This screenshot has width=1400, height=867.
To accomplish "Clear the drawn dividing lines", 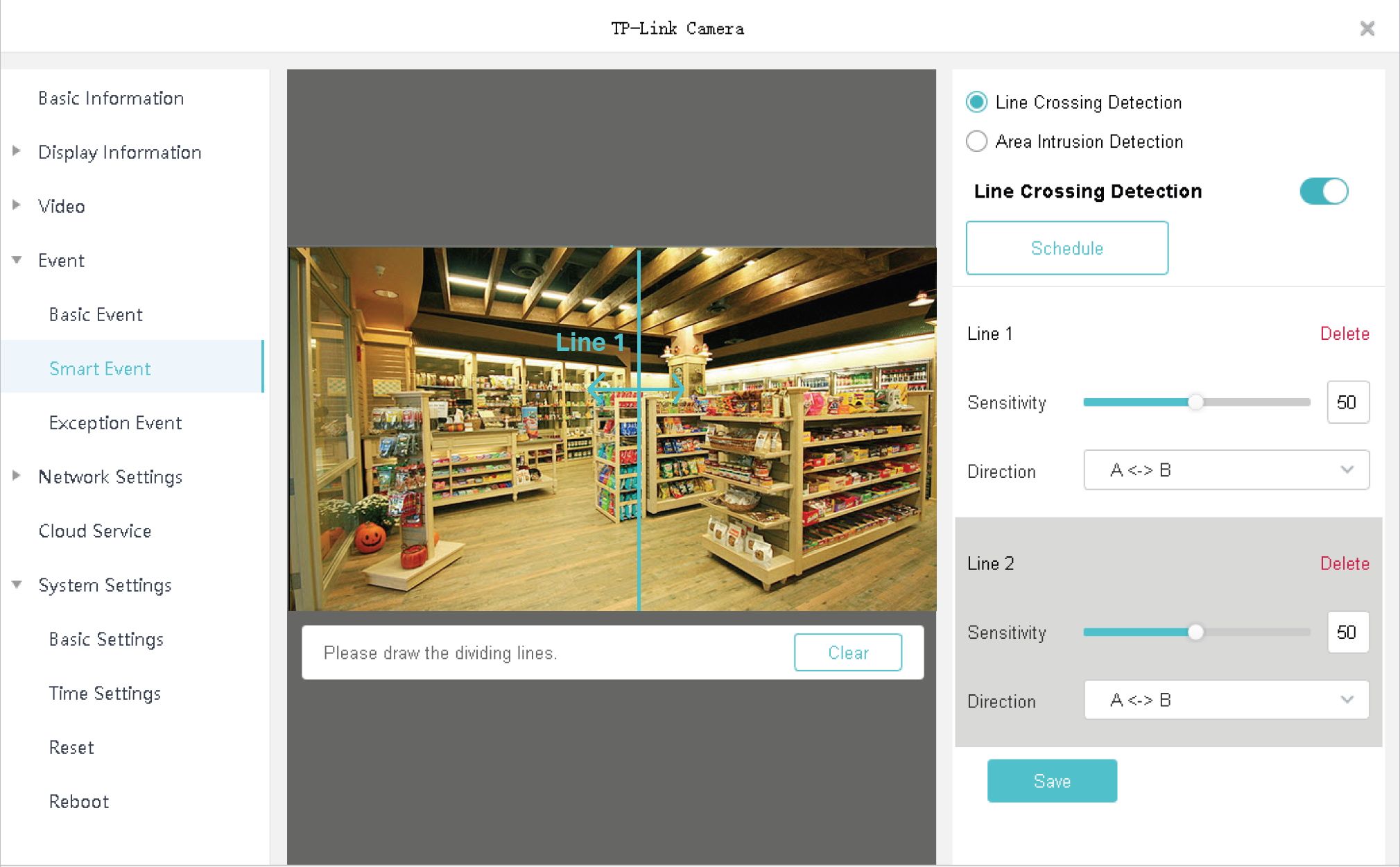I will pyautogui.click(x=847, y=653).
